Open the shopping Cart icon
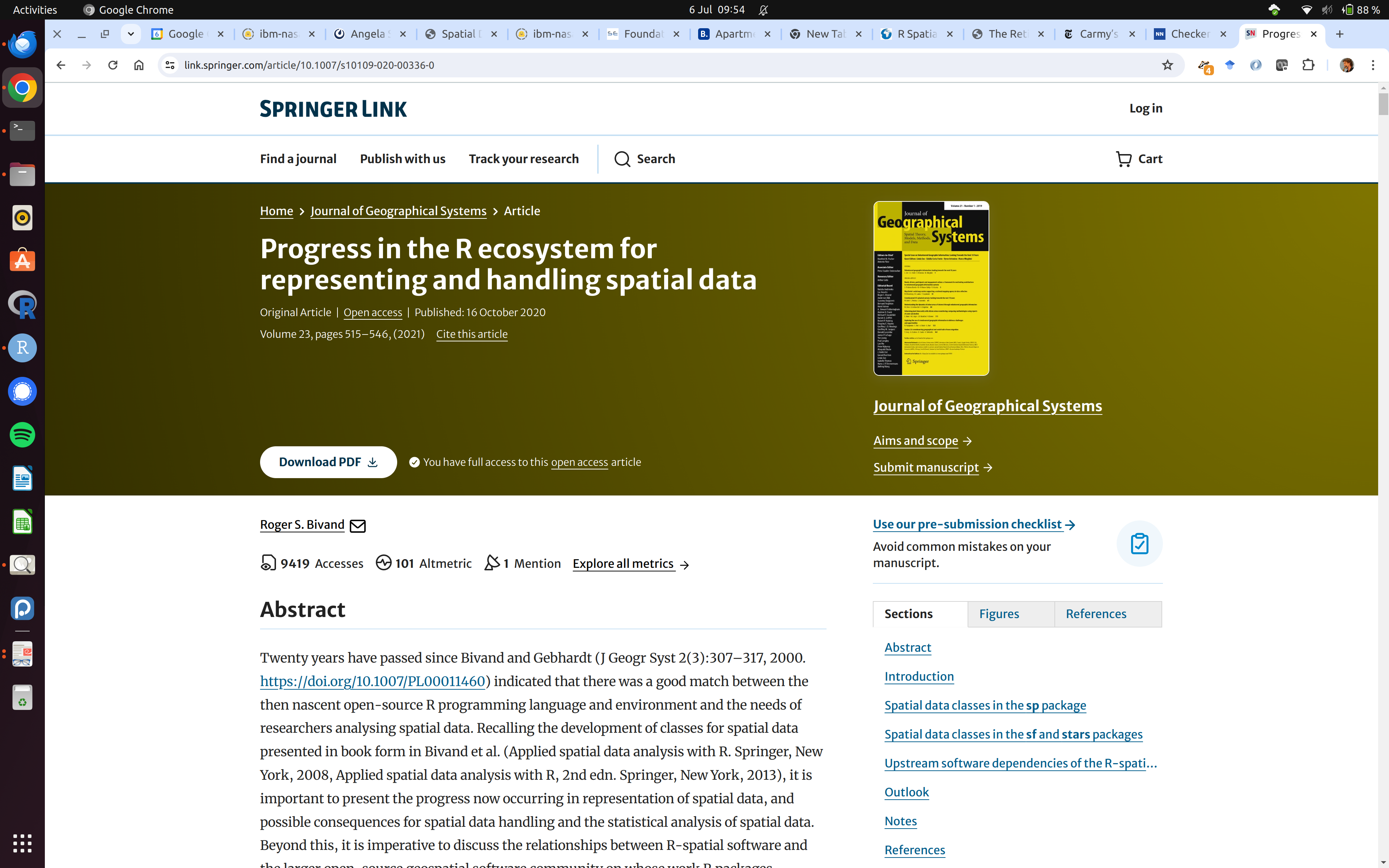The image size is (1389, 868). (x=1123, y=159)
